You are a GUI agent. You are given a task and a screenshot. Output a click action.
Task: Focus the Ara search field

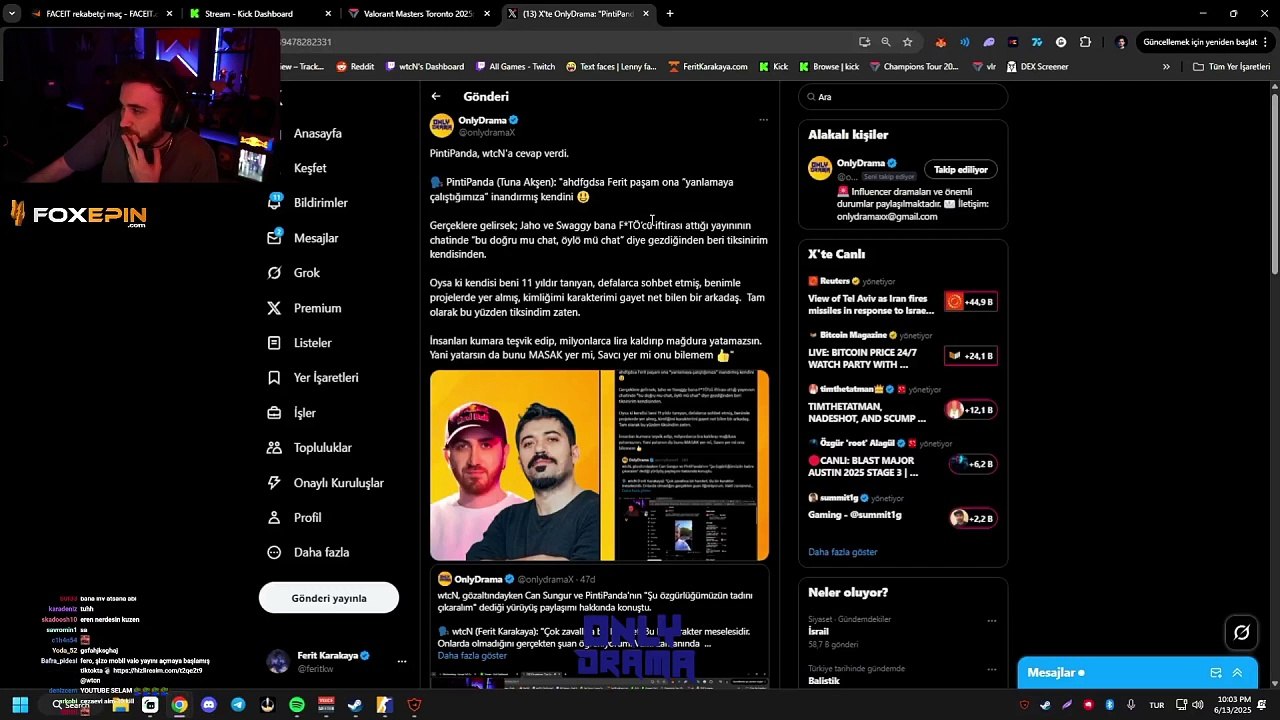click(903, 97)
